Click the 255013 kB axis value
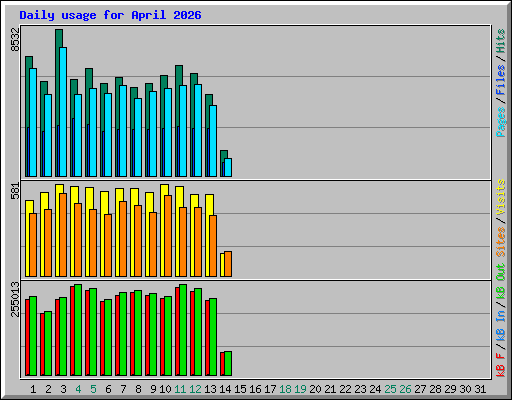The image size is (512, 400). coord(15,299)
